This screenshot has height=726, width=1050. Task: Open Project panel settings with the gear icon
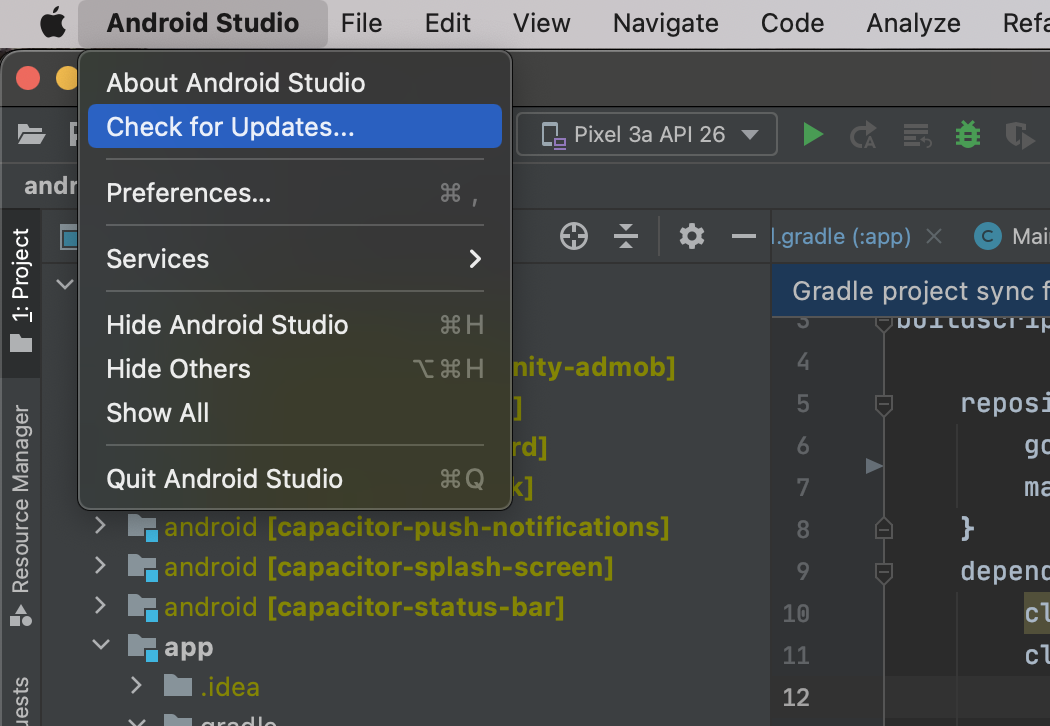690,236
